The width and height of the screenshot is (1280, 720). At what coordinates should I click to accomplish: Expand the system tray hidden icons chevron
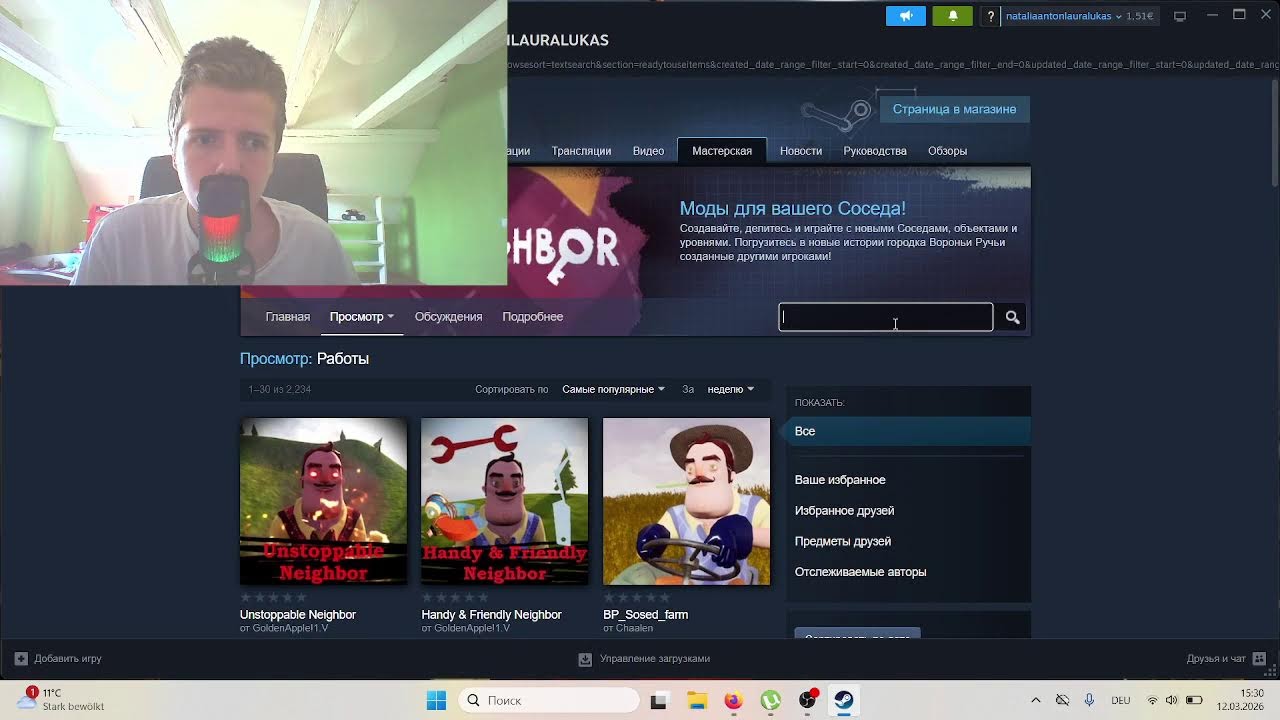[x=1036, y=701]
